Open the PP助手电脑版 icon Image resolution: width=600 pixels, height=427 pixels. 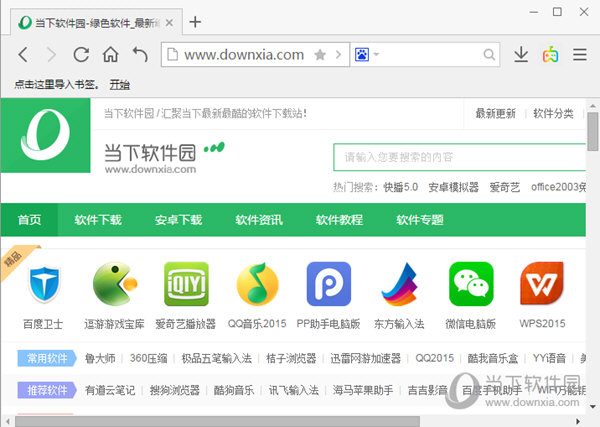coord(329,284)
